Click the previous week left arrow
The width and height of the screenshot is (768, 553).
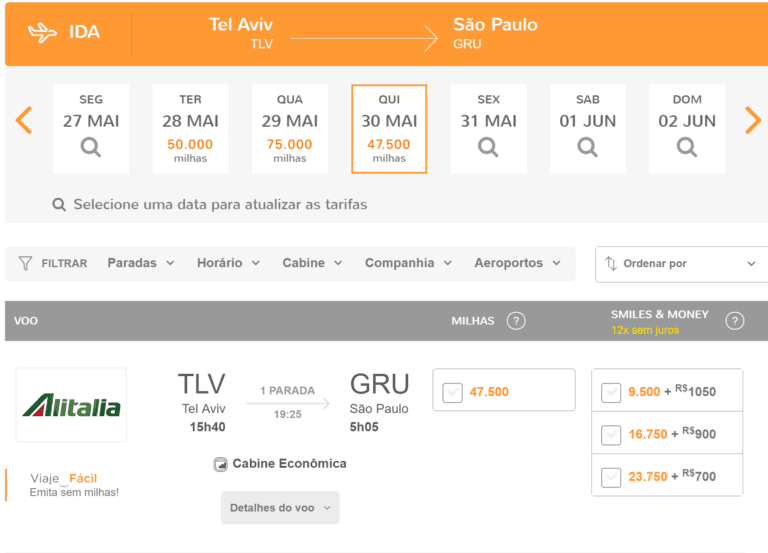[25, 120]
